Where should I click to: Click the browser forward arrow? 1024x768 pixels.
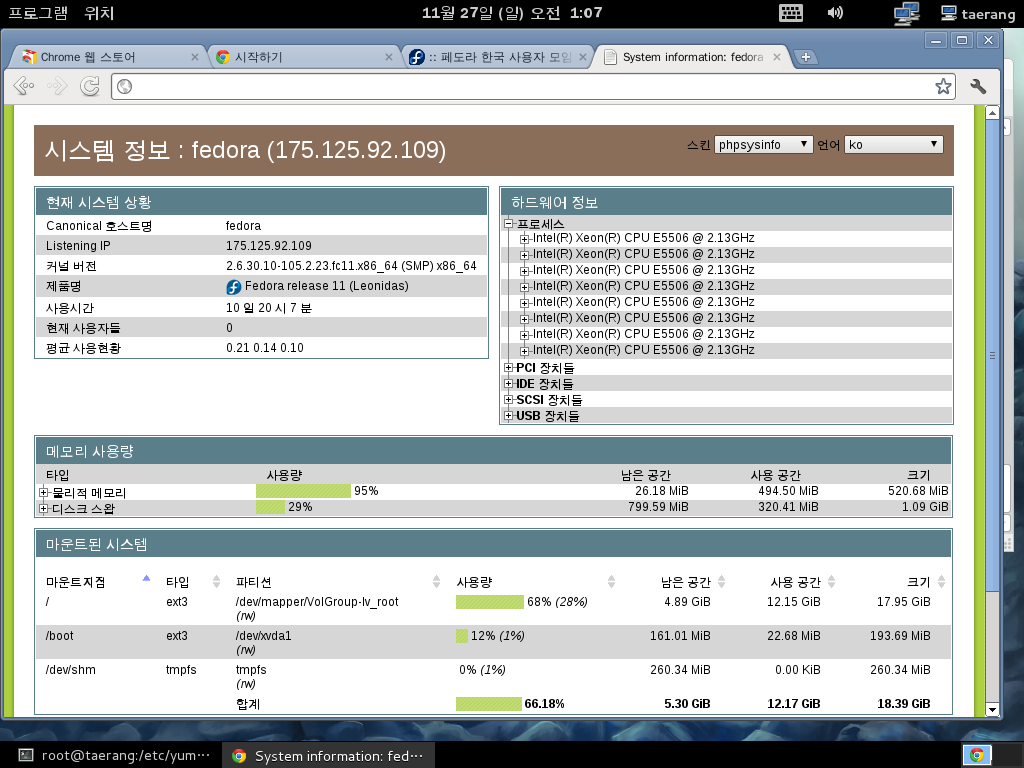tap(57, 86)
